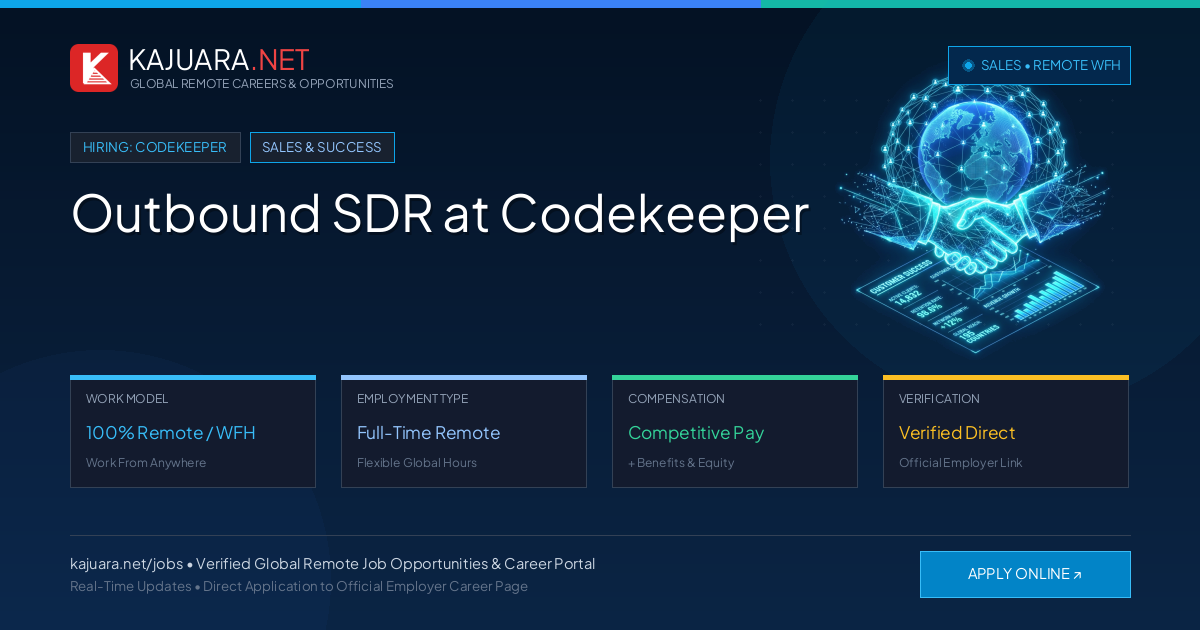This screenshot has height=630, width=1200.
Task: Open the Work Model card
Action: 193,432
